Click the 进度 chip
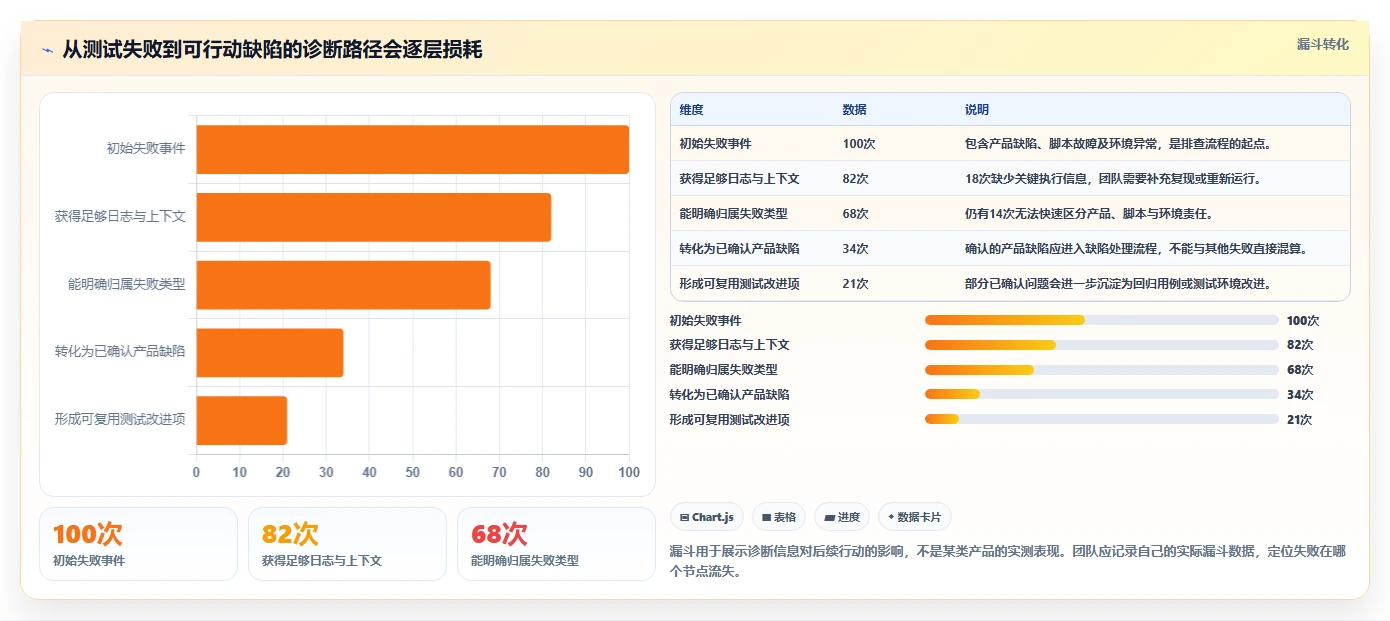This screenshot has height=621, width=1390. (x=842, y=517)
